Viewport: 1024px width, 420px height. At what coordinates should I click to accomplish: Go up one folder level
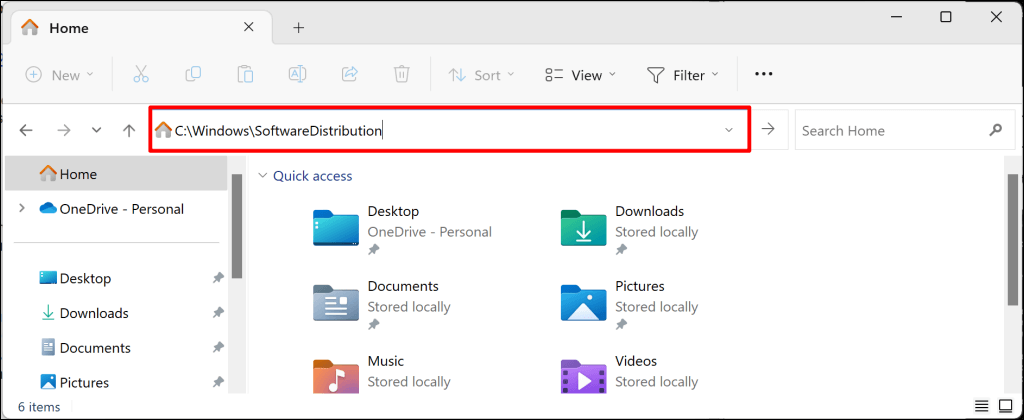[129, 130]
